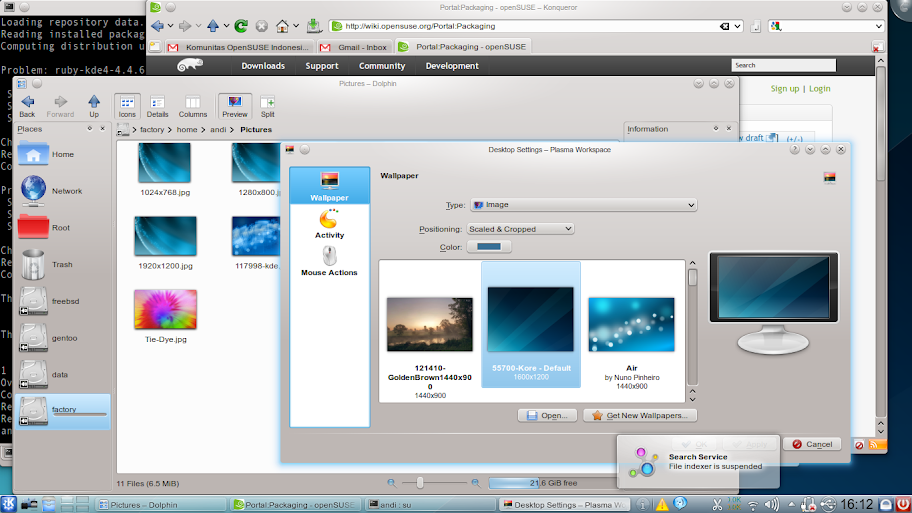Open Community menu on openSUSE site
This screenshot has height=513, width=912.
point(382,66)
